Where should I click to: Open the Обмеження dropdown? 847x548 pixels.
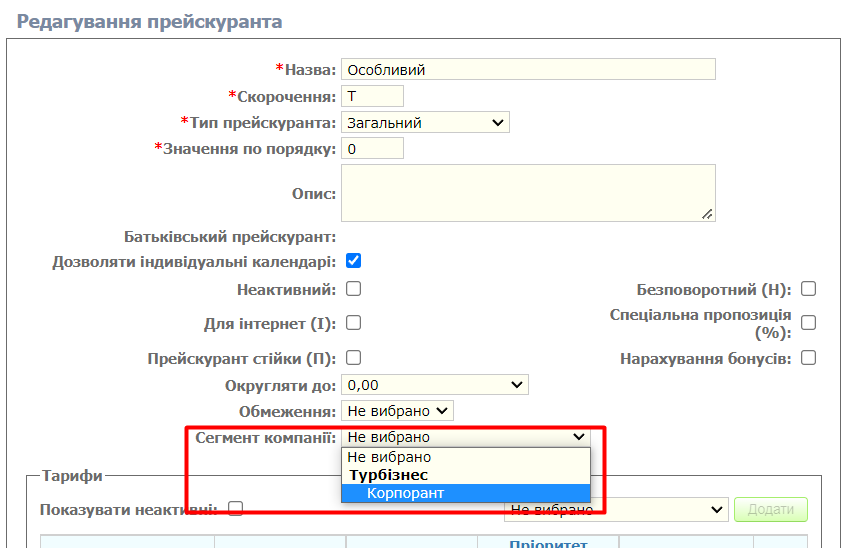click(397, 411)
